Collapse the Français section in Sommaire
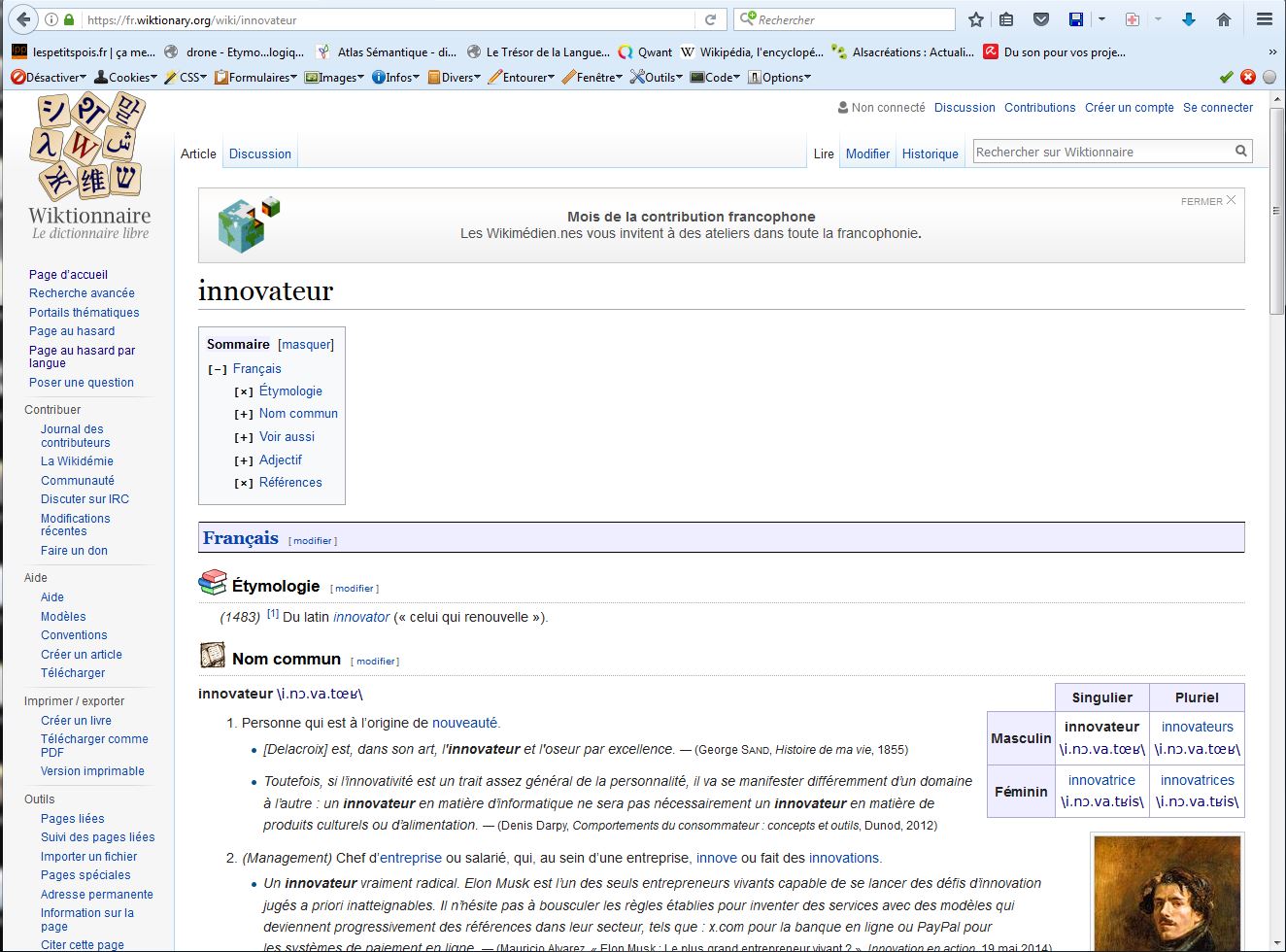 pos(218,369)
